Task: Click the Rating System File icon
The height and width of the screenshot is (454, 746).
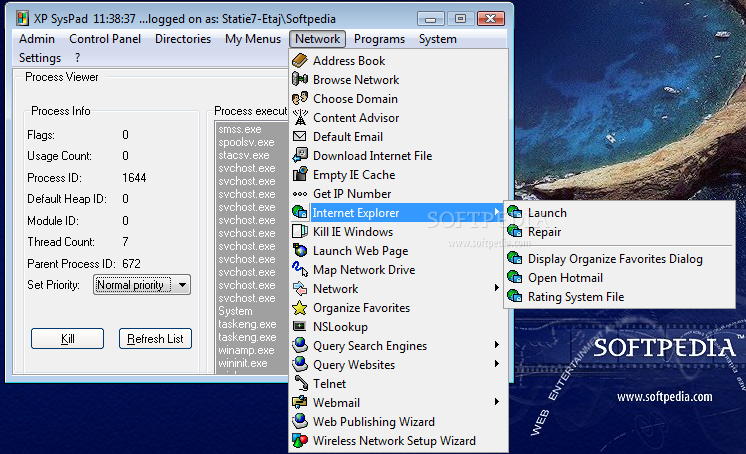Action: click(515, 296)
